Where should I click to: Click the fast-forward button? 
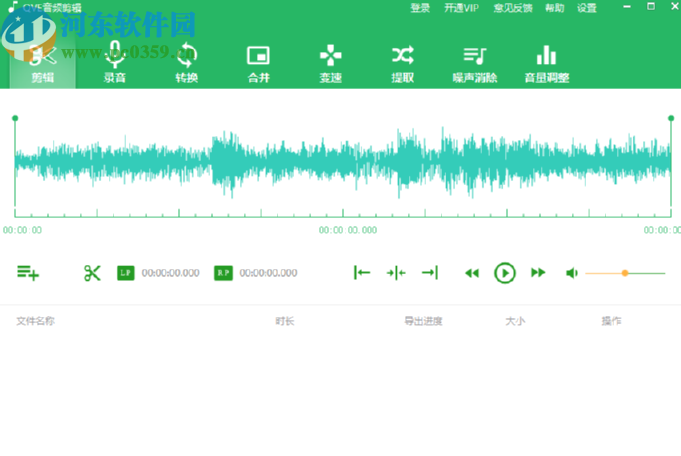[x=538, y=273]
